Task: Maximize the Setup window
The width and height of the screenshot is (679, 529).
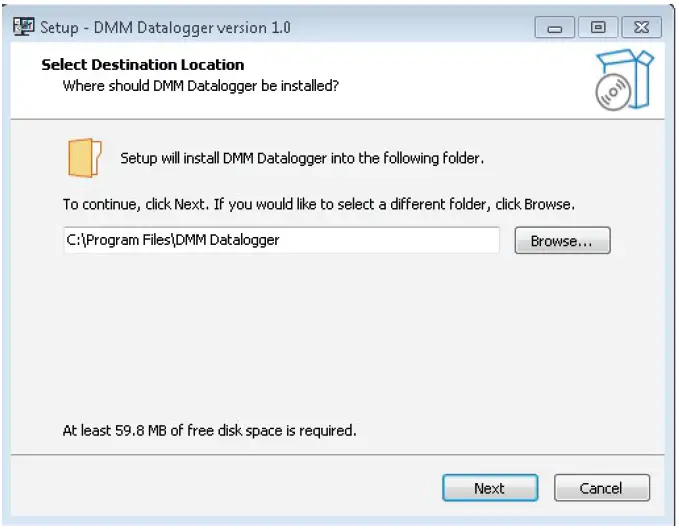Action: click(x=598, y=28)
